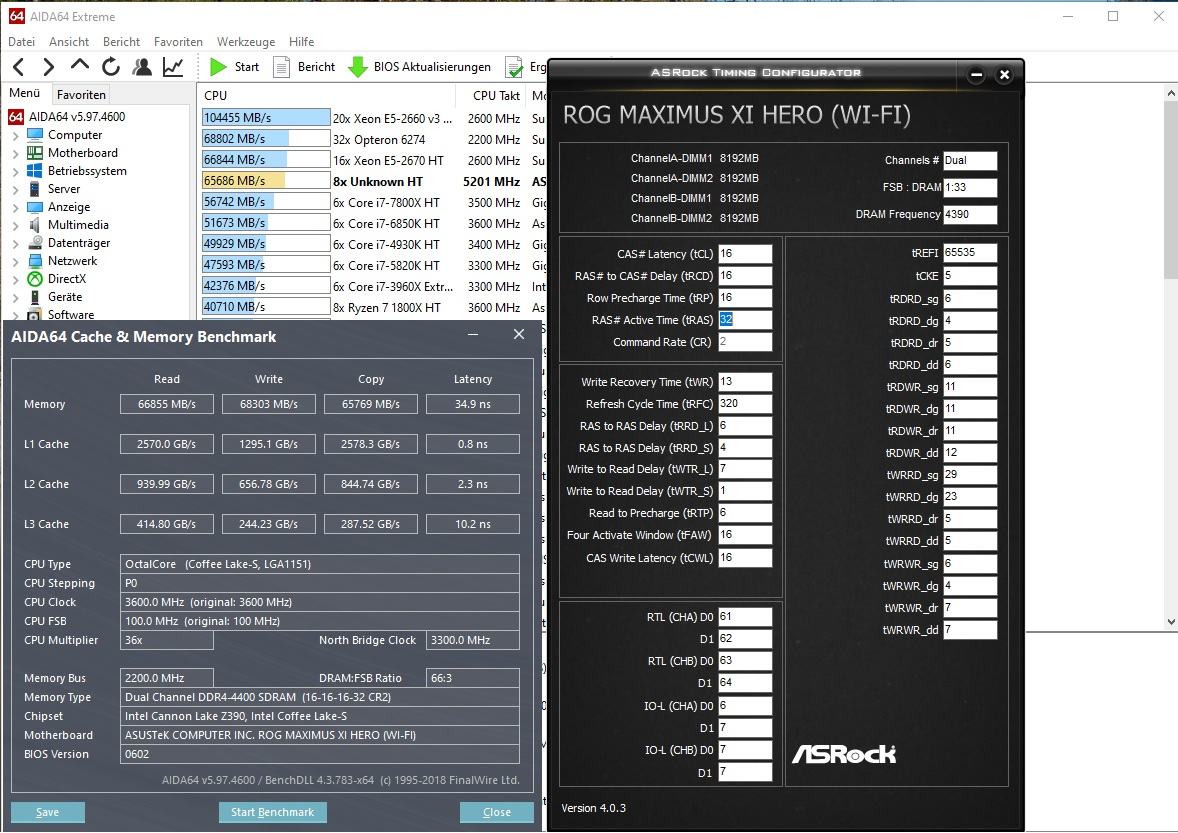Select Datenträger in the tree
This screenshot has height=833, width=1178.
click(79, 243)
